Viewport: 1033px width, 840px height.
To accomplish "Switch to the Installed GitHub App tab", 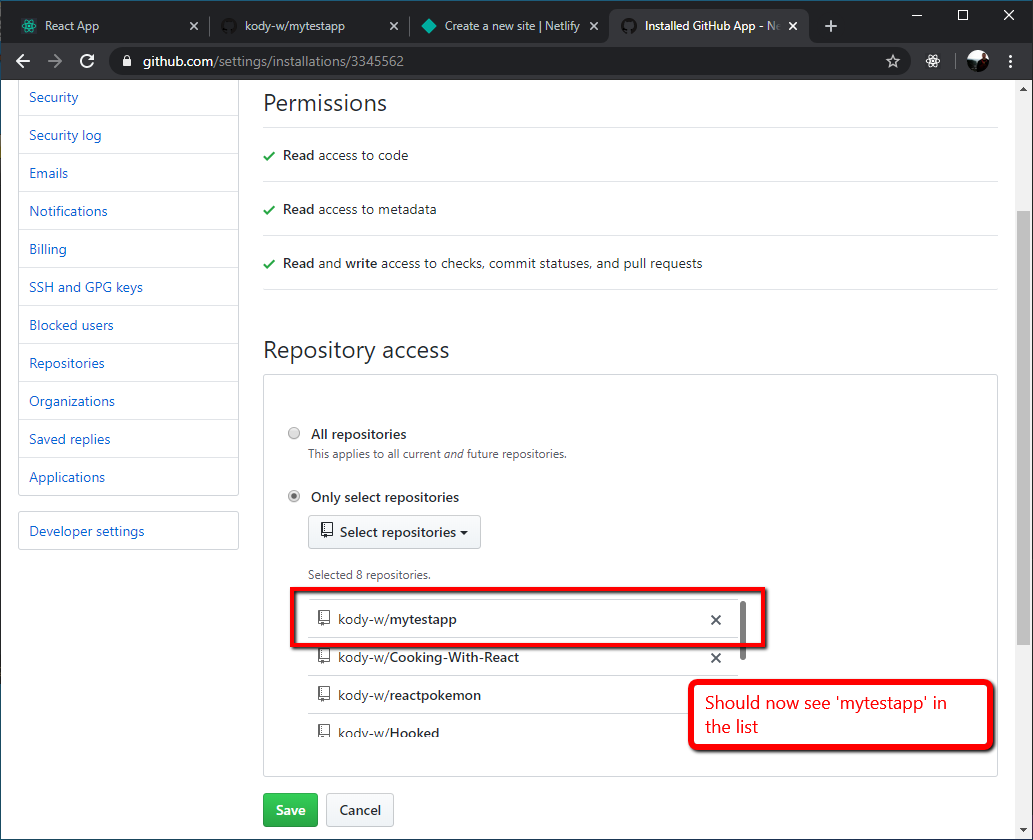I will 709,26.
